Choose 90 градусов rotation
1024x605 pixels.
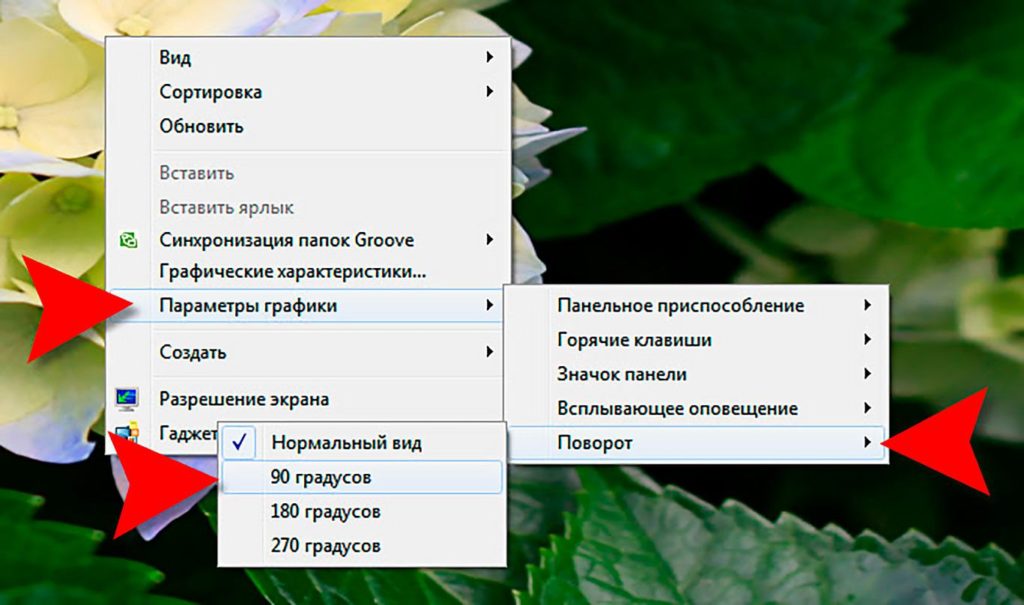pyautogui.click(x=320, y=478)
